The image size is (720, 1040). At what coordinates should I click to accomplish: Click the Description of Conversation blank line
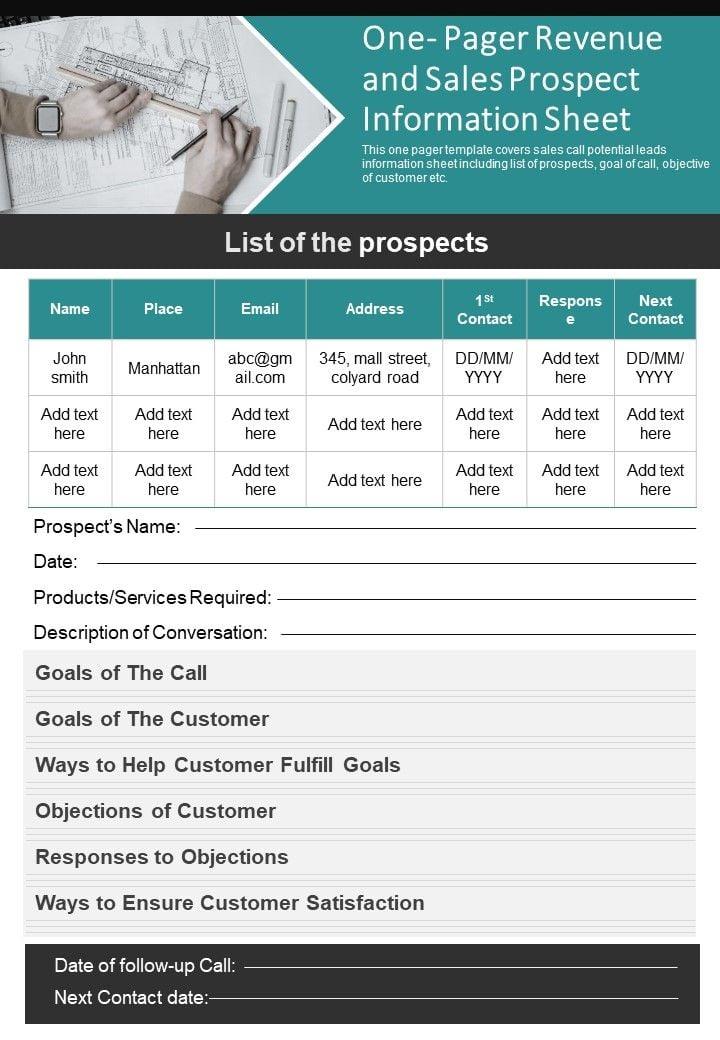pyautogui.click(x=488, y=633)
